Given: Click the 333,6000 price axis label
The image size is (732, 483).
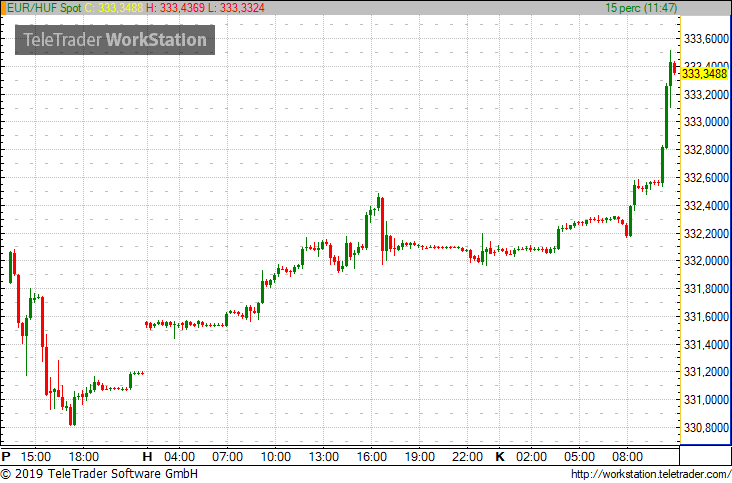Looking at the screenshot, I should pos(706,39).
